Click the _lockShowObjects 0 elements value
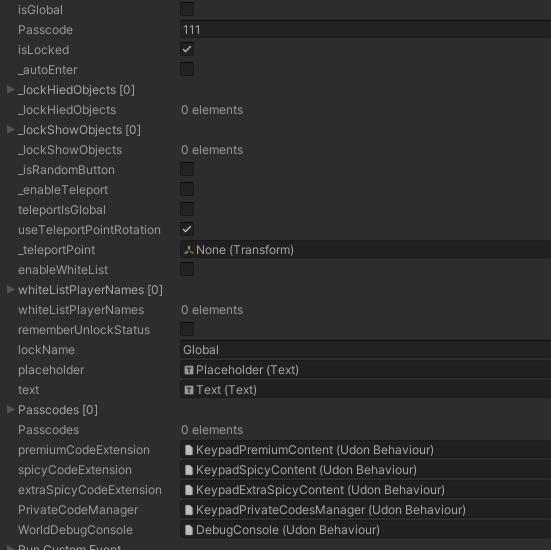This screenshot has width=551, height=550. tap(212, 150)
